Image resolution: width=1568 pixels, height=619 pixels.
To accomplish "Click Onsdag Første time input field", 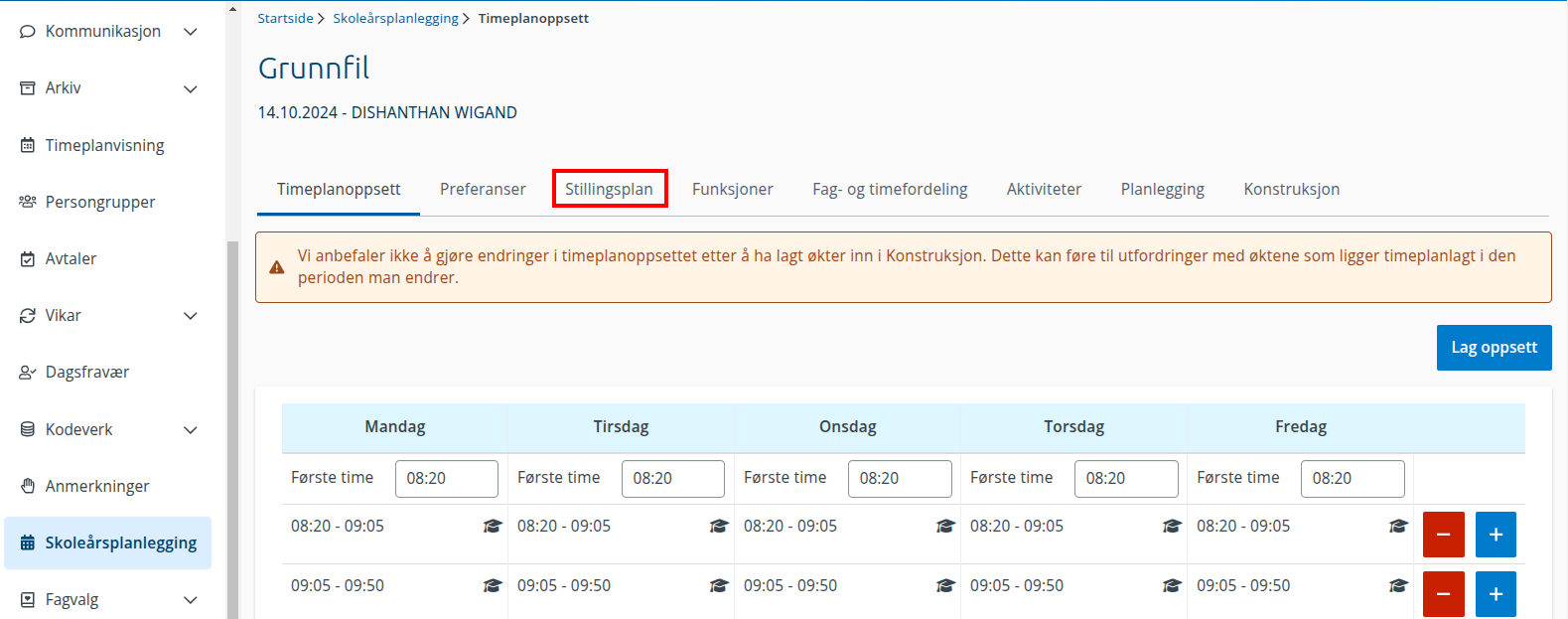I will pyautogui.click(x=900, y=478).
